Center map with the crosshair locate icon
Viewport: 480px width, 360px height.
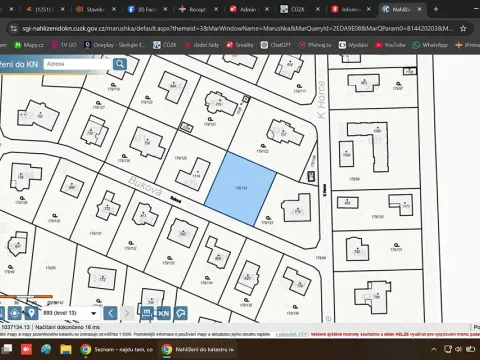click(14, 313)
